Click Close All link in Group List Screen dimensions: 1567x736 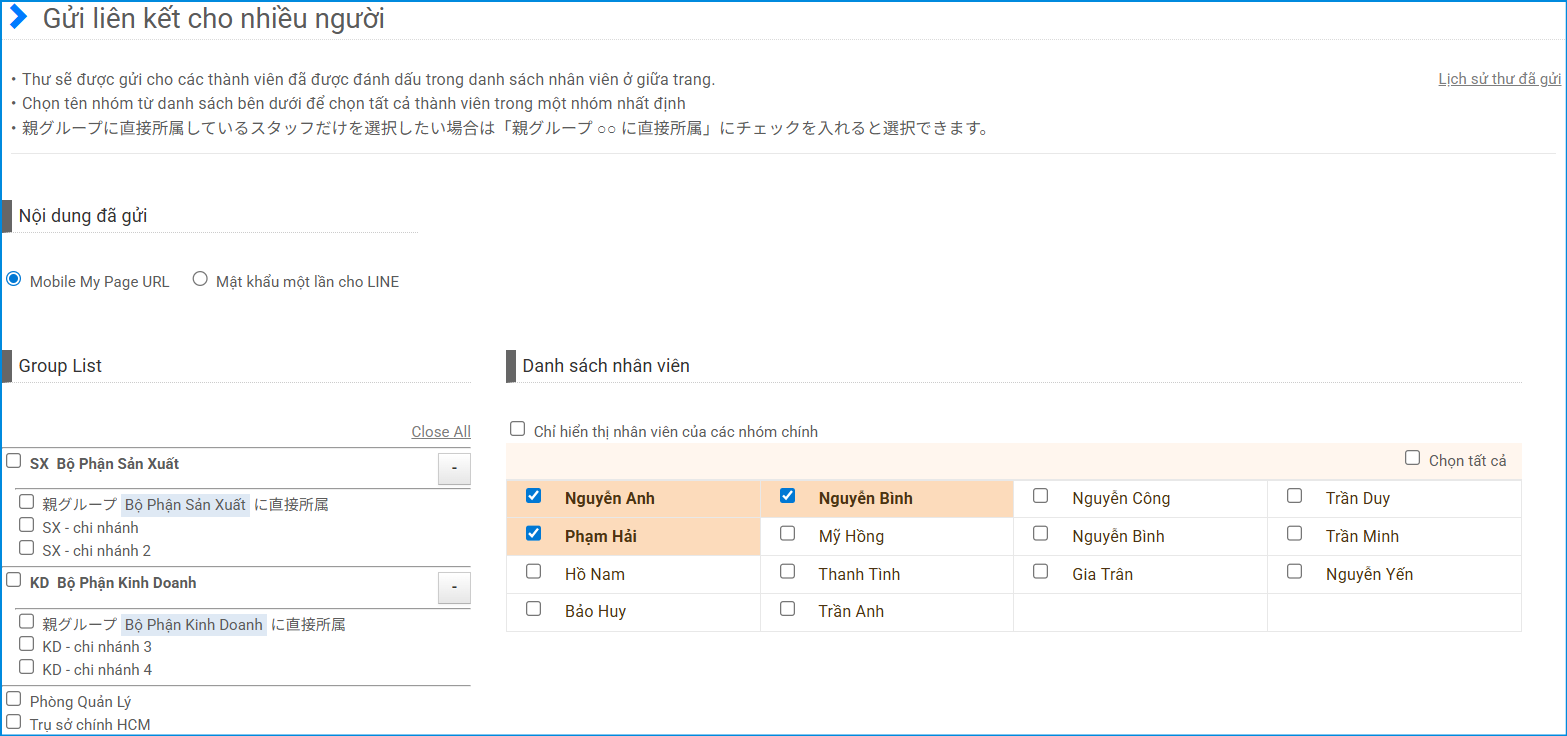(440, 432)
